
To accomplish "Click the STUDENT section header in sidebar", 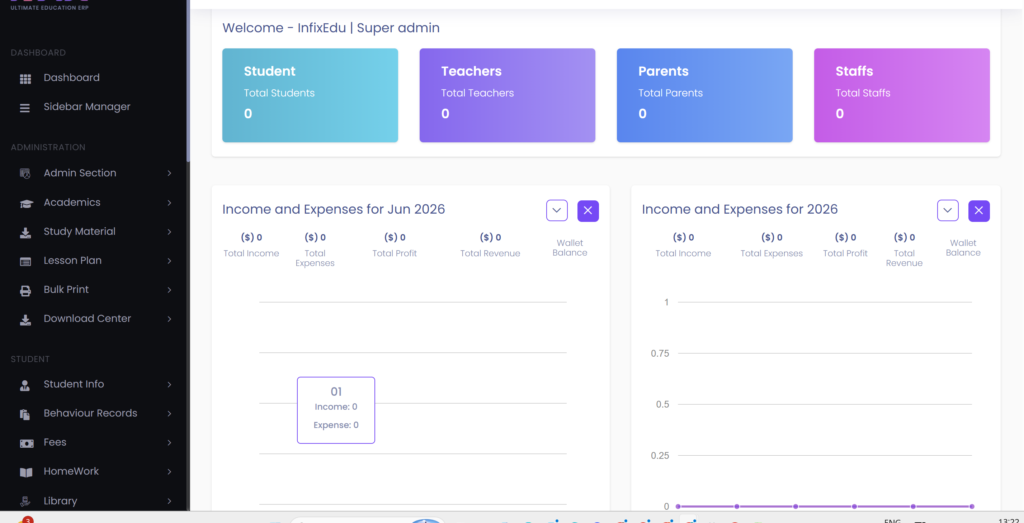I will coord(30,359).
